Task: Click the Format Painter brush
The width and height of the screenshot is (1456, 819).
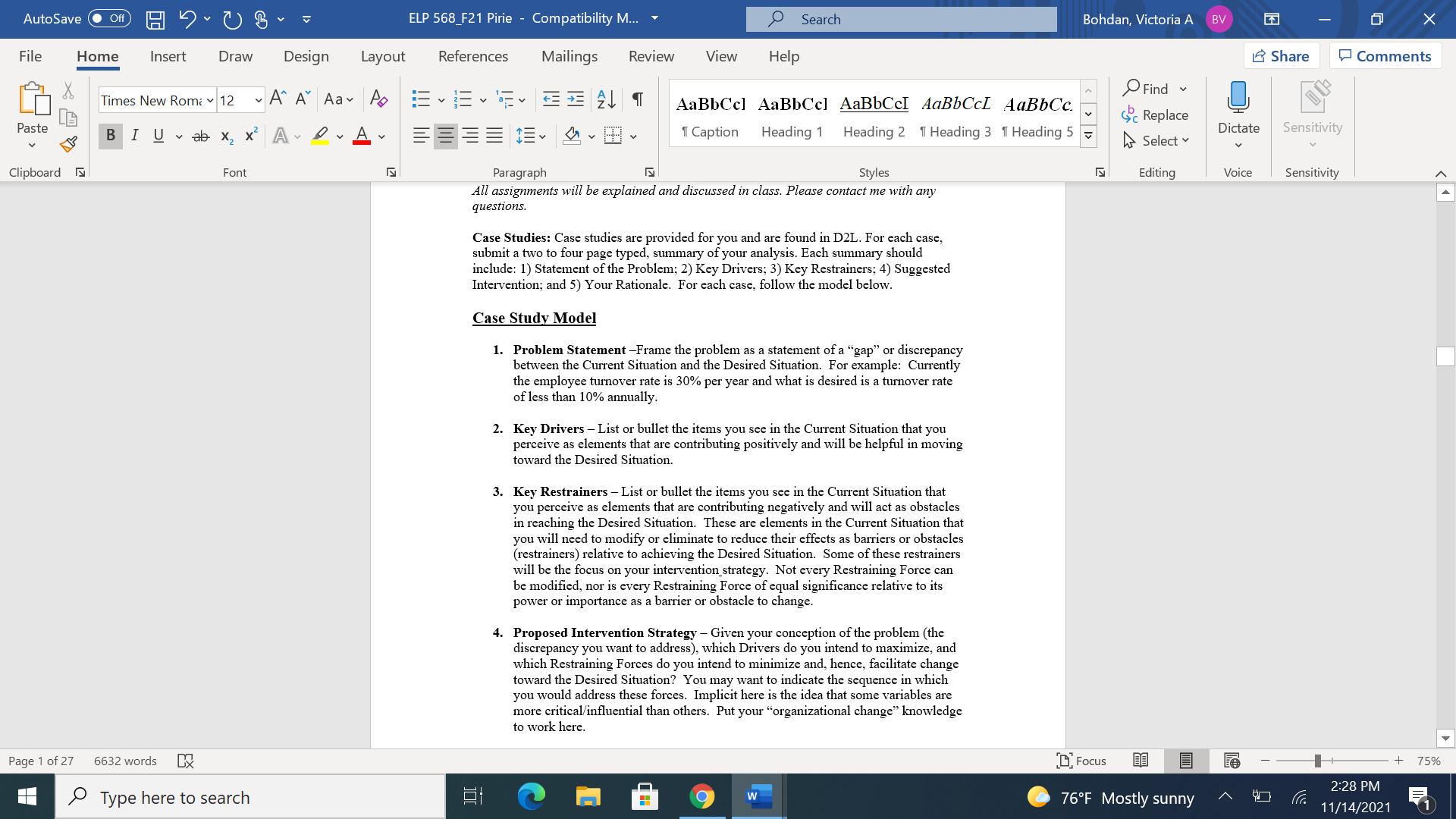Action: pos(68,144)
